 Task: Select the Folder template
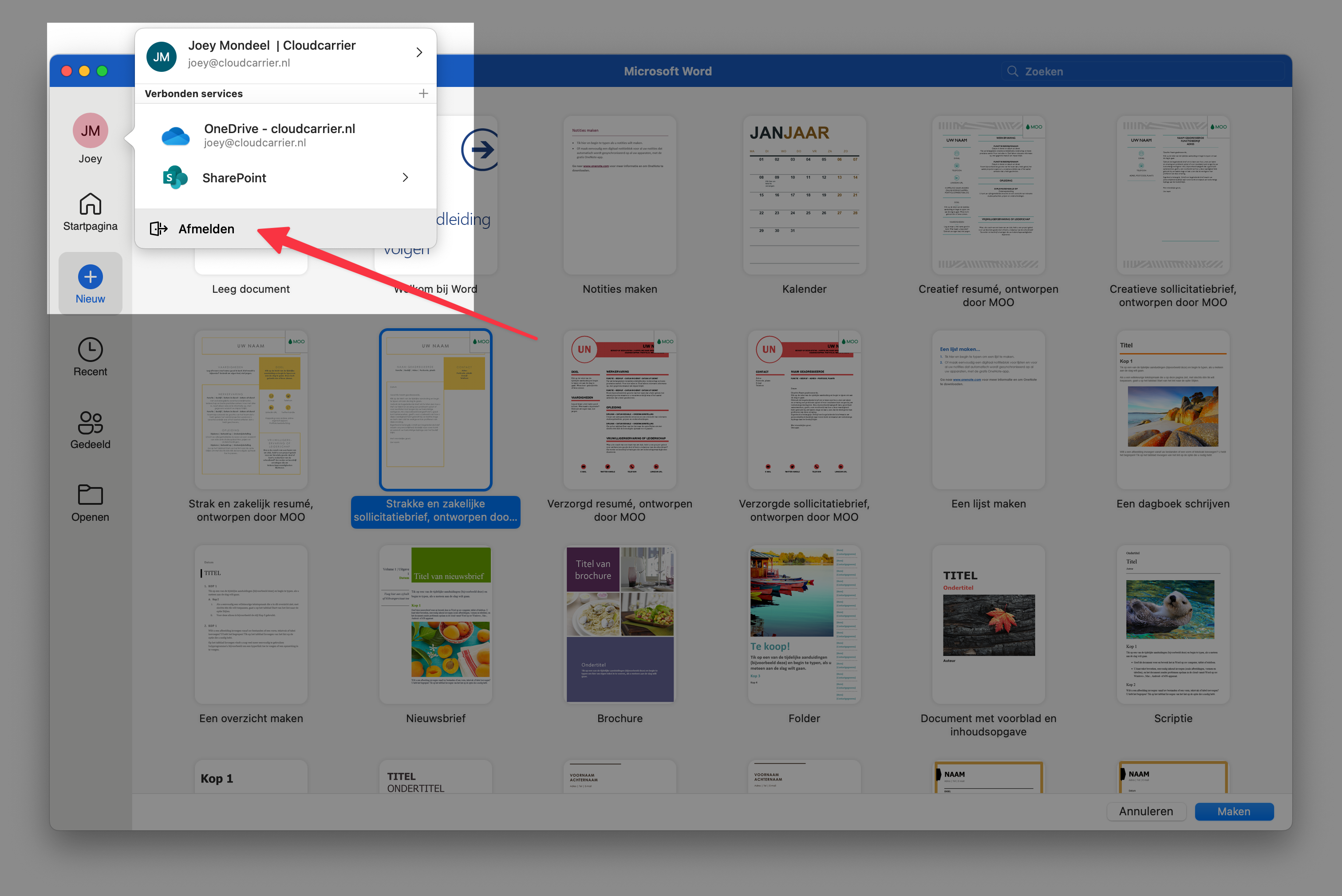(804, 625)
